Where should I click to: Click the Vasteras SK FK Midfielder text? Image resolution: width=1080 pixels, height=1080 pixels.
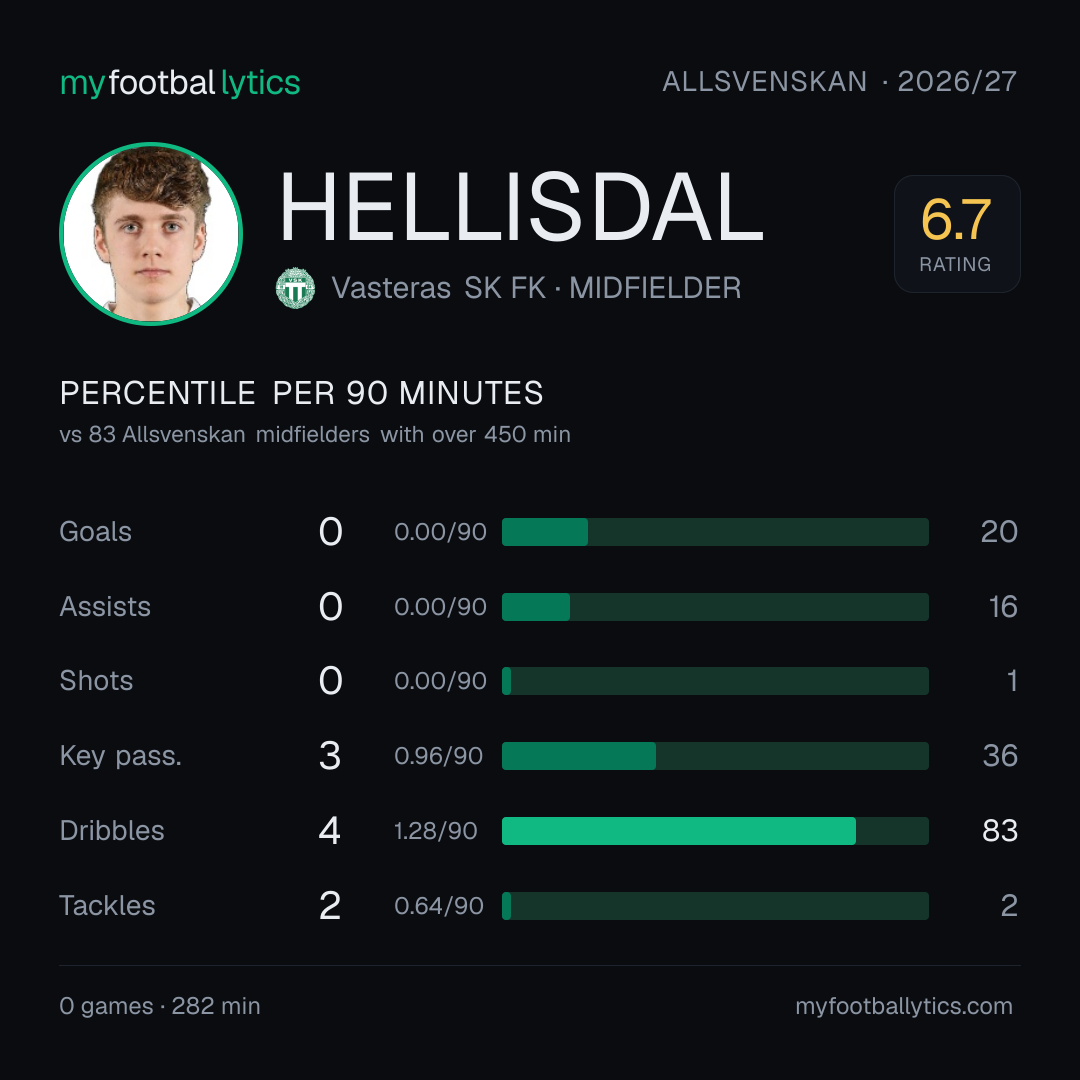coord(536,288)
